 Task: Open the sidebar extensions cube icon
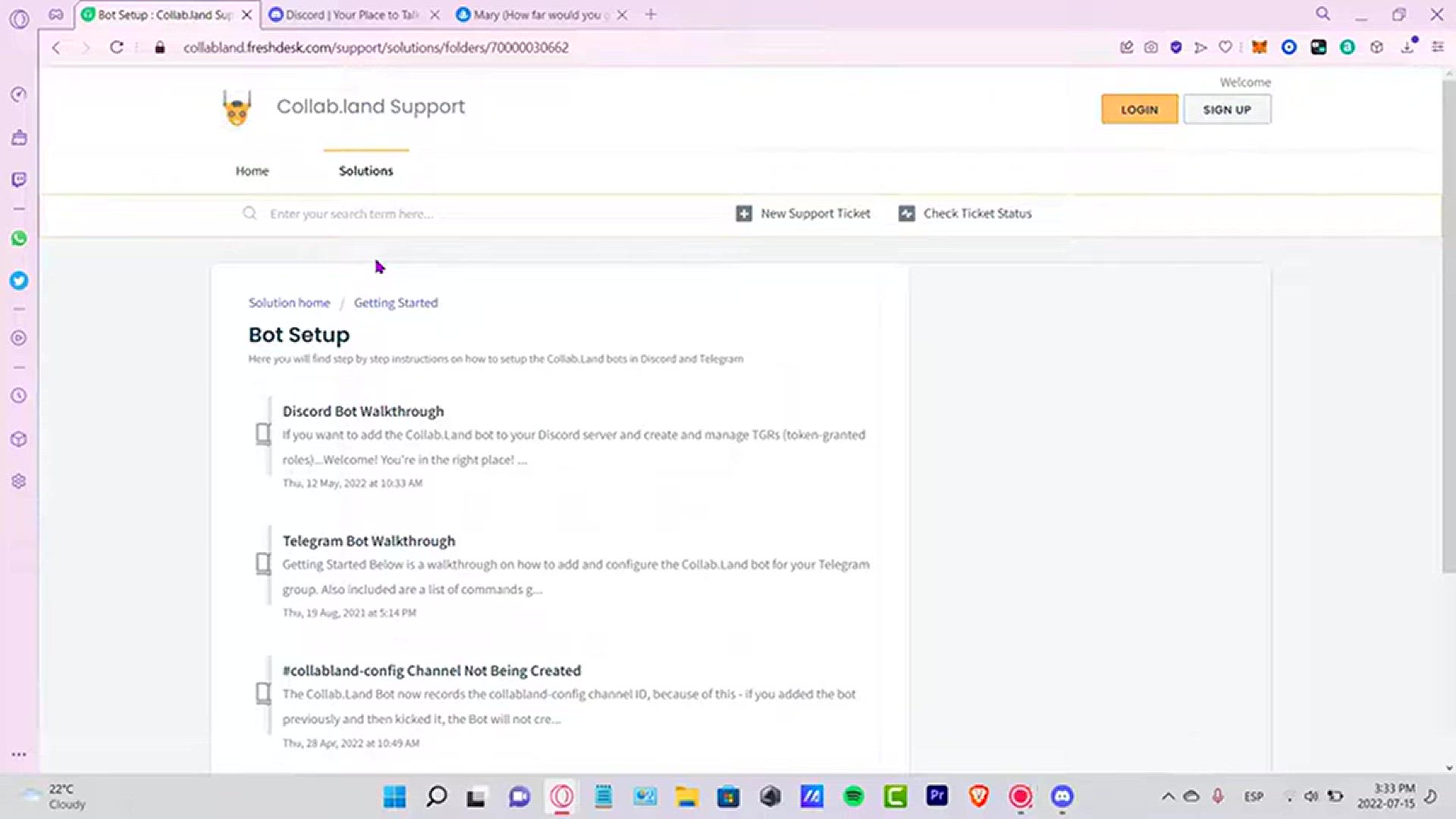pyautogui.click(x=19, y=440)
